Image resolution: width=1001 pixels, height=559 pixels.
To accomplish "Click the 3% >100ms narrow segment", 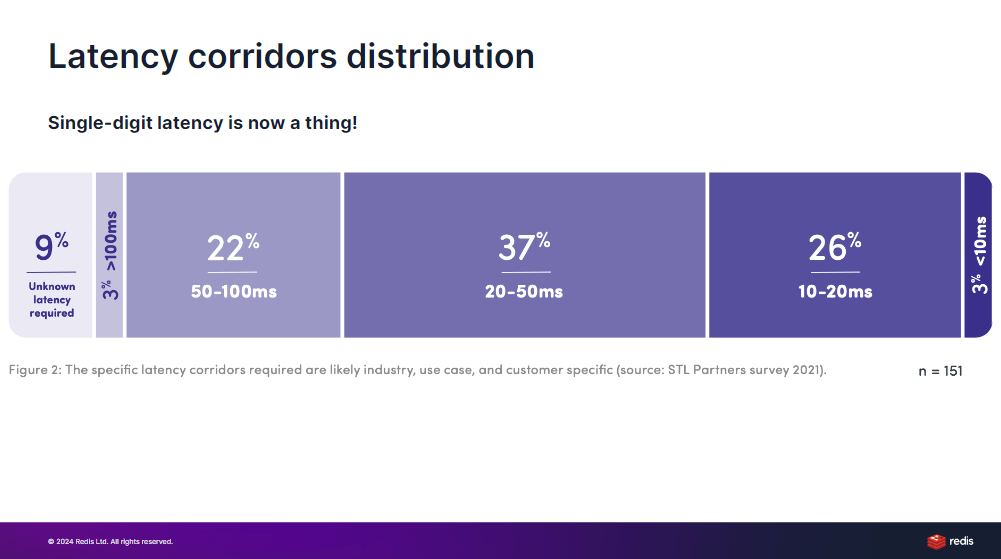I will [109, 255].
